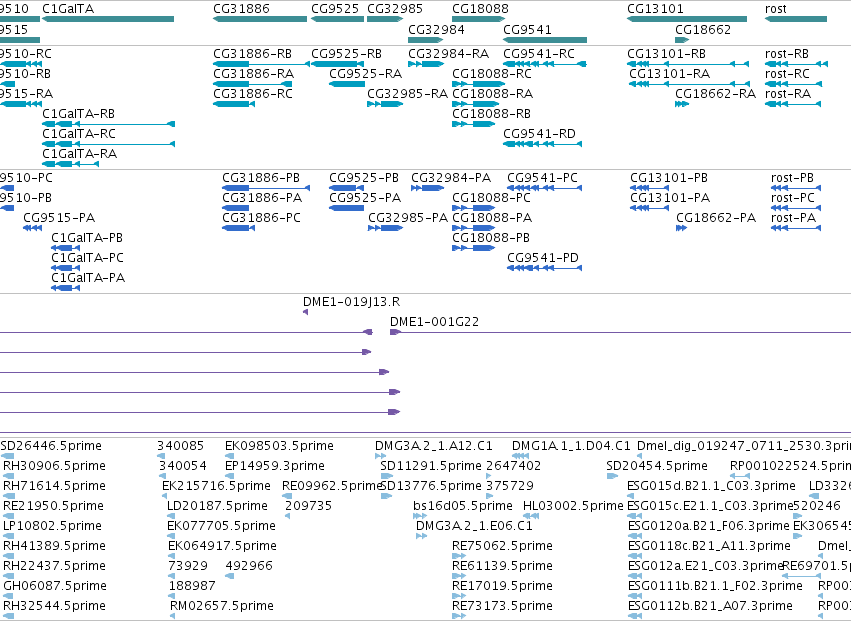The height and width of the screenshot is (621, 851).
Task: Click transcript CG9541-RD label
Action: [x=539, y=134]
